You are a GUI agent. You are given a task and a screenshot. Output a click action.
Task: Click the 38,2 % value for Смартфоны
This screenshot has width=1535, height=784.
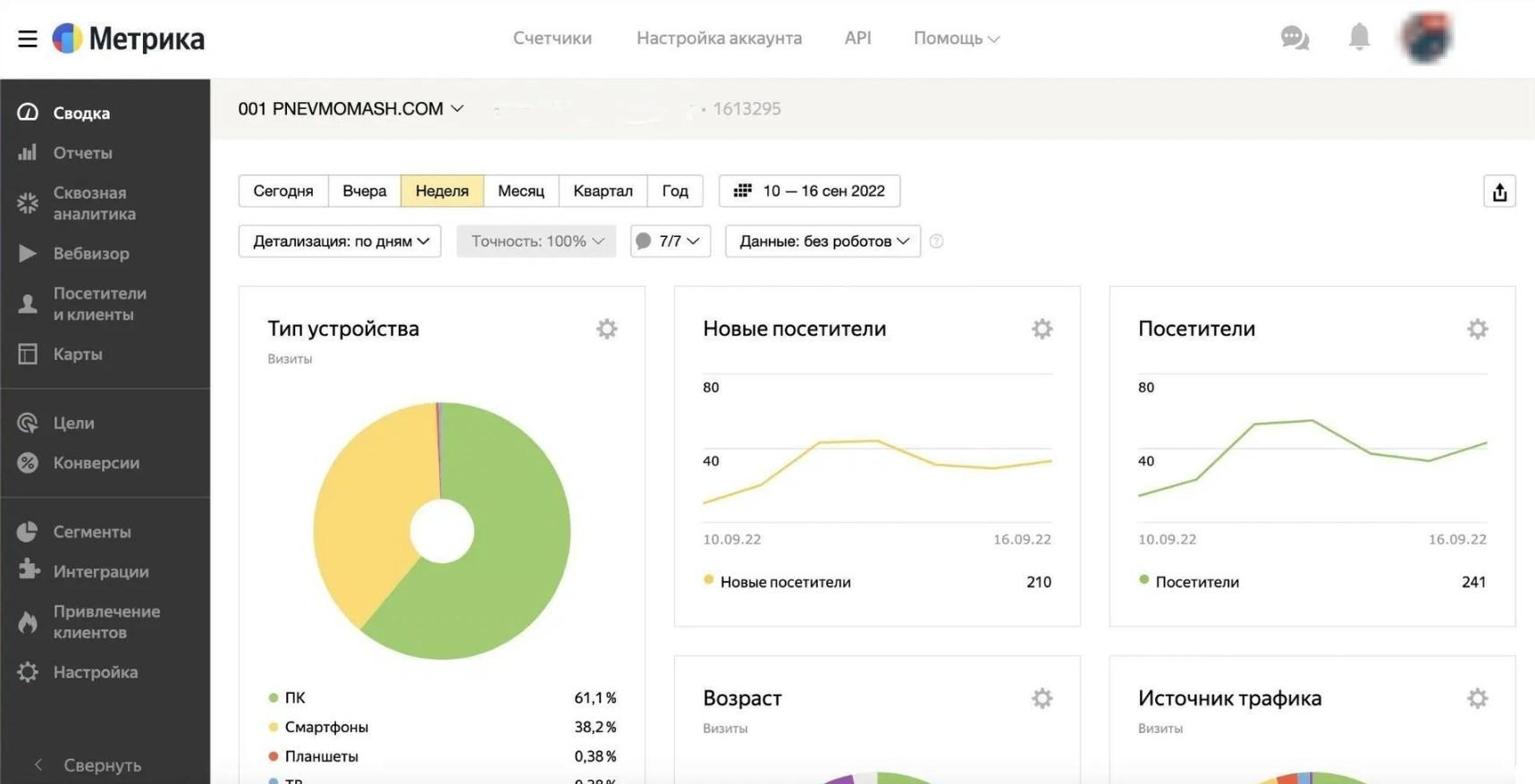tap(595, 727)
